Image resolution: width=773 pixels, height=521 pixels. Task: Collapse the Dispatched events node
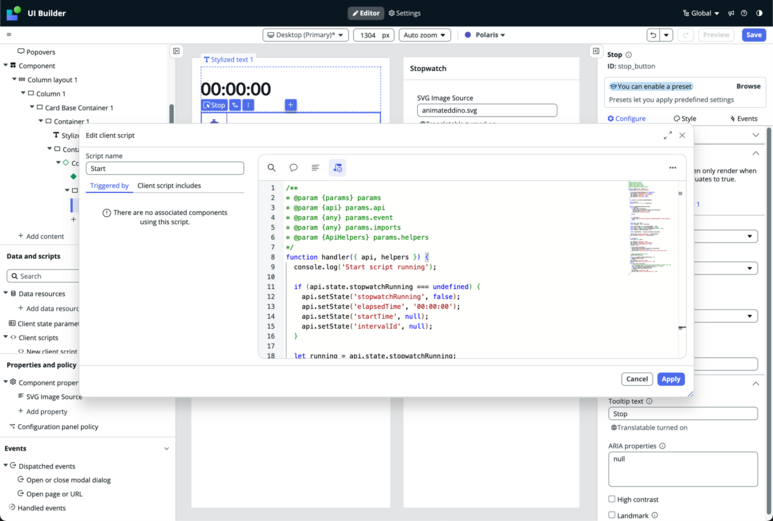click(6, 465)
